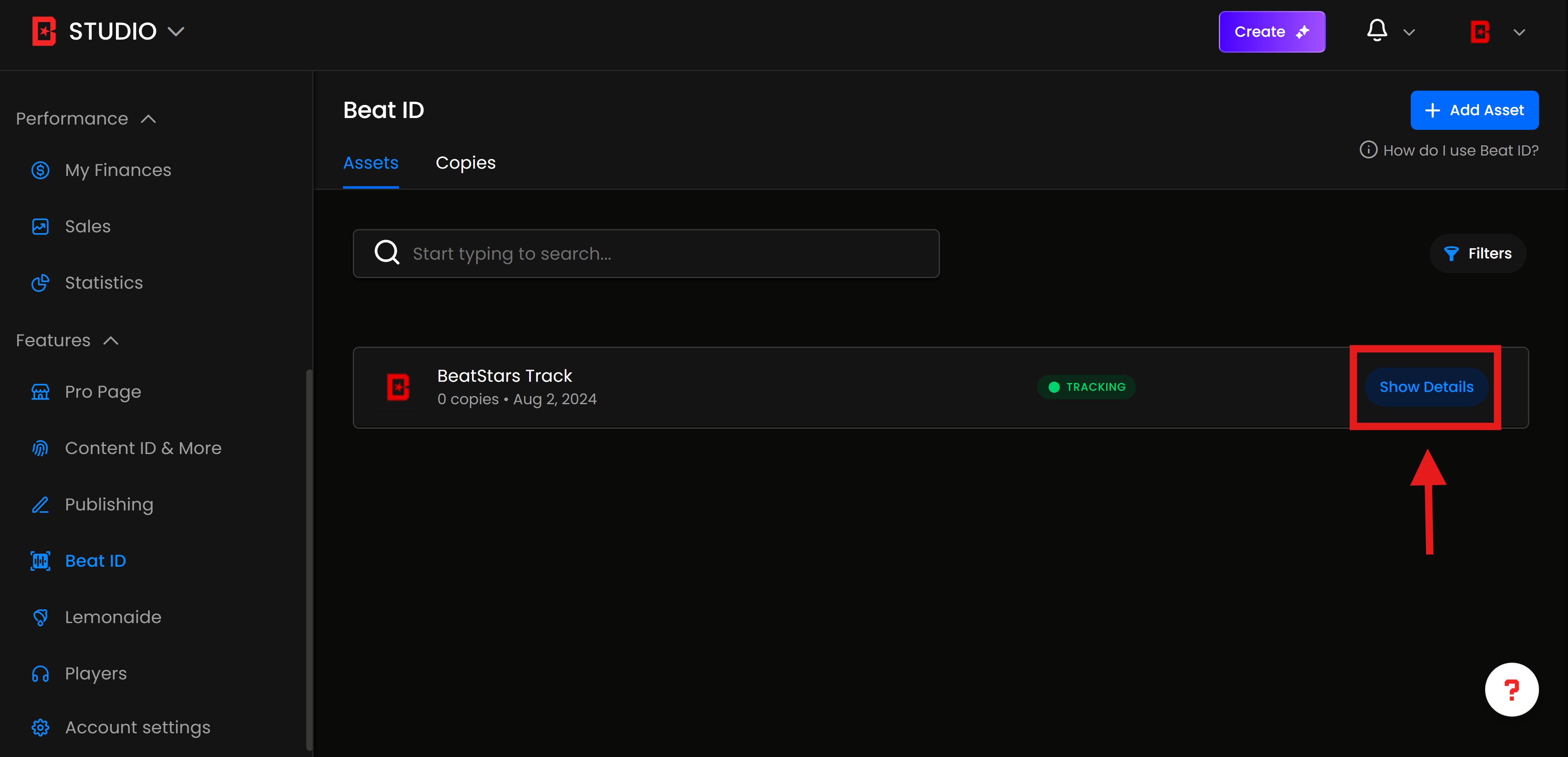Go to Sales
This screenshot has width=1568, height=757.
[x=88, y=226]
